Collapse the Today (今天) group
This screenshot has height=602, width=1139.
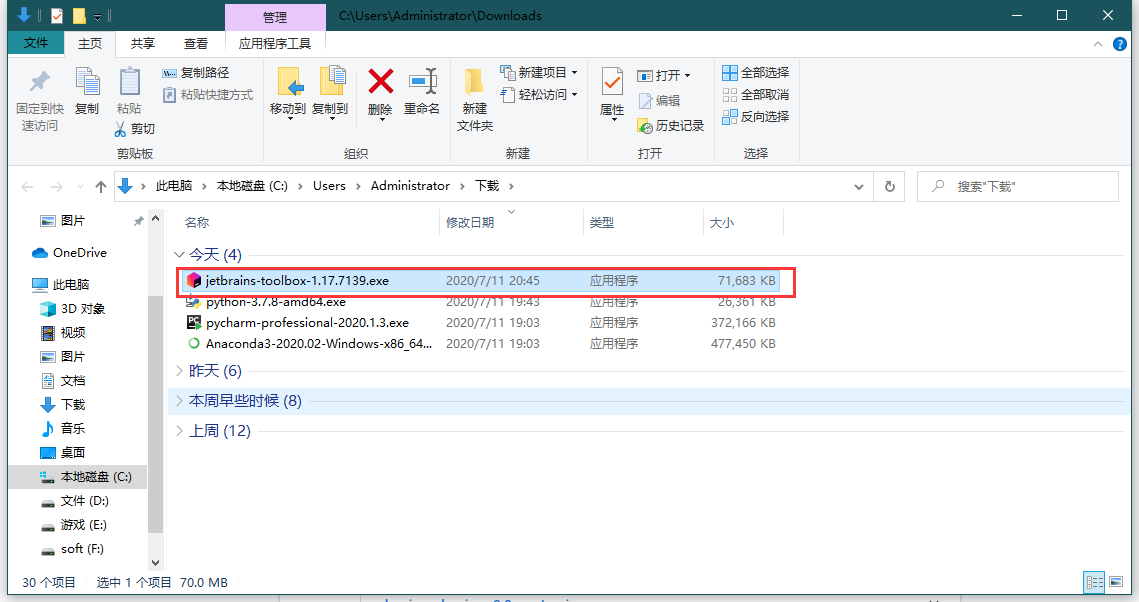(179, 255)
